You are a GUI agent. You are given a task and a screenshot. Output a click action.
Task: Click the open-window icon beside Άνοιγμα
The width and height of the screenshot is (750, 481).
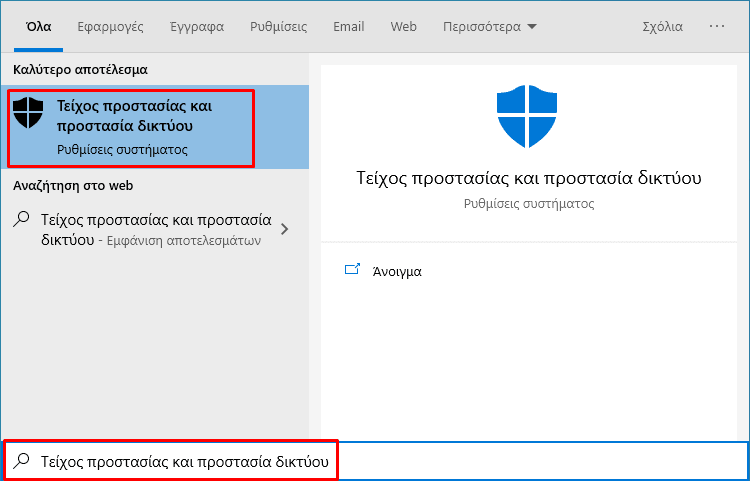pyautogui.click(x=352, y=270)
